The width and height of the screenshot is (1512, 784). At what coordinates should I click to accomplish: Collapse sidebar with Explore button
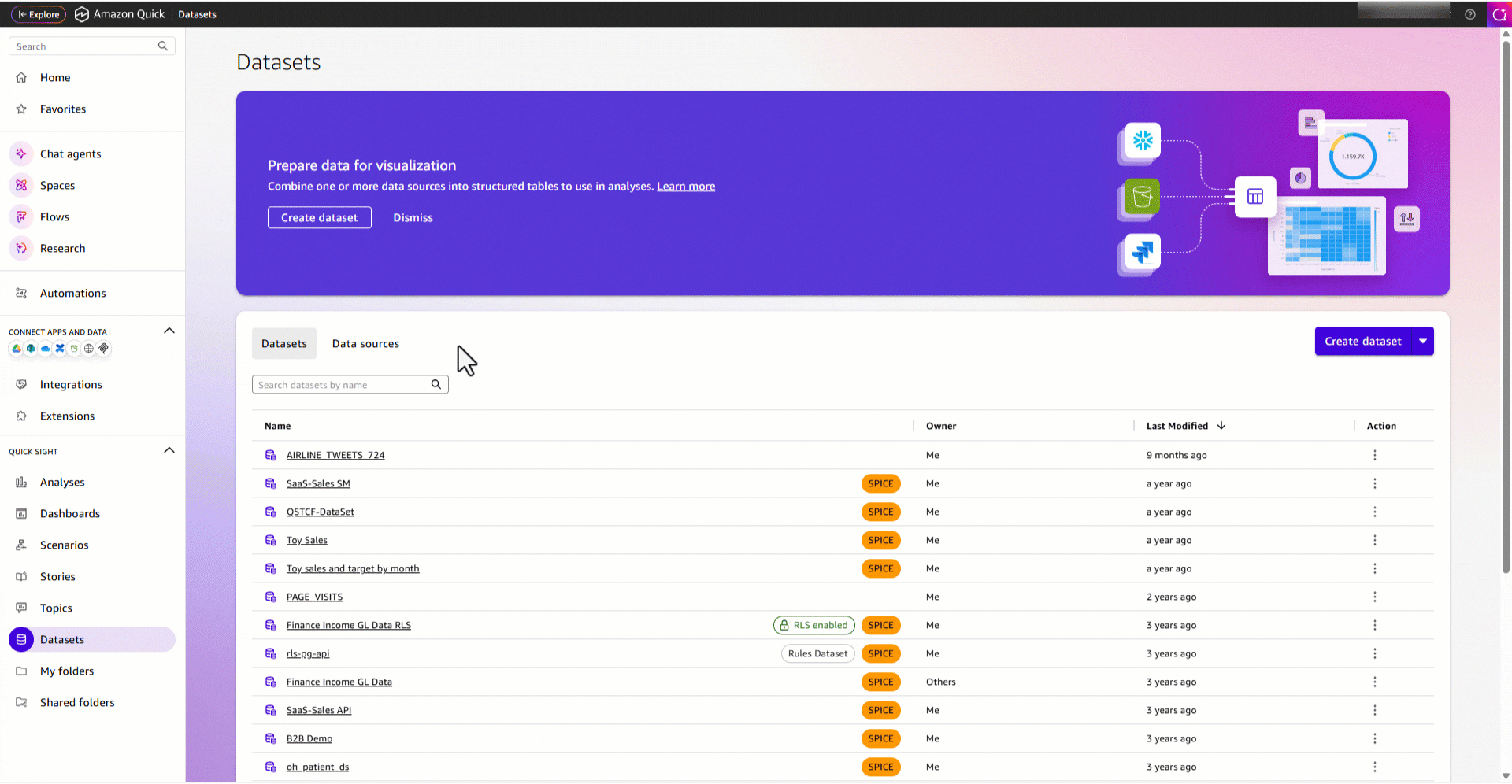click(x=39, y=14)
